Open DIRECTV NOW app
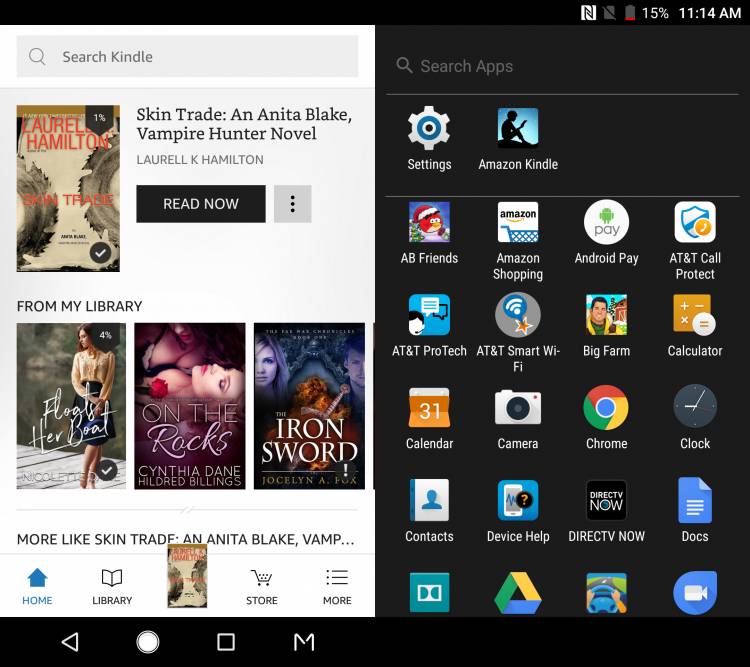This screenshot has width=750, height=667. click(x=607, y=511)
